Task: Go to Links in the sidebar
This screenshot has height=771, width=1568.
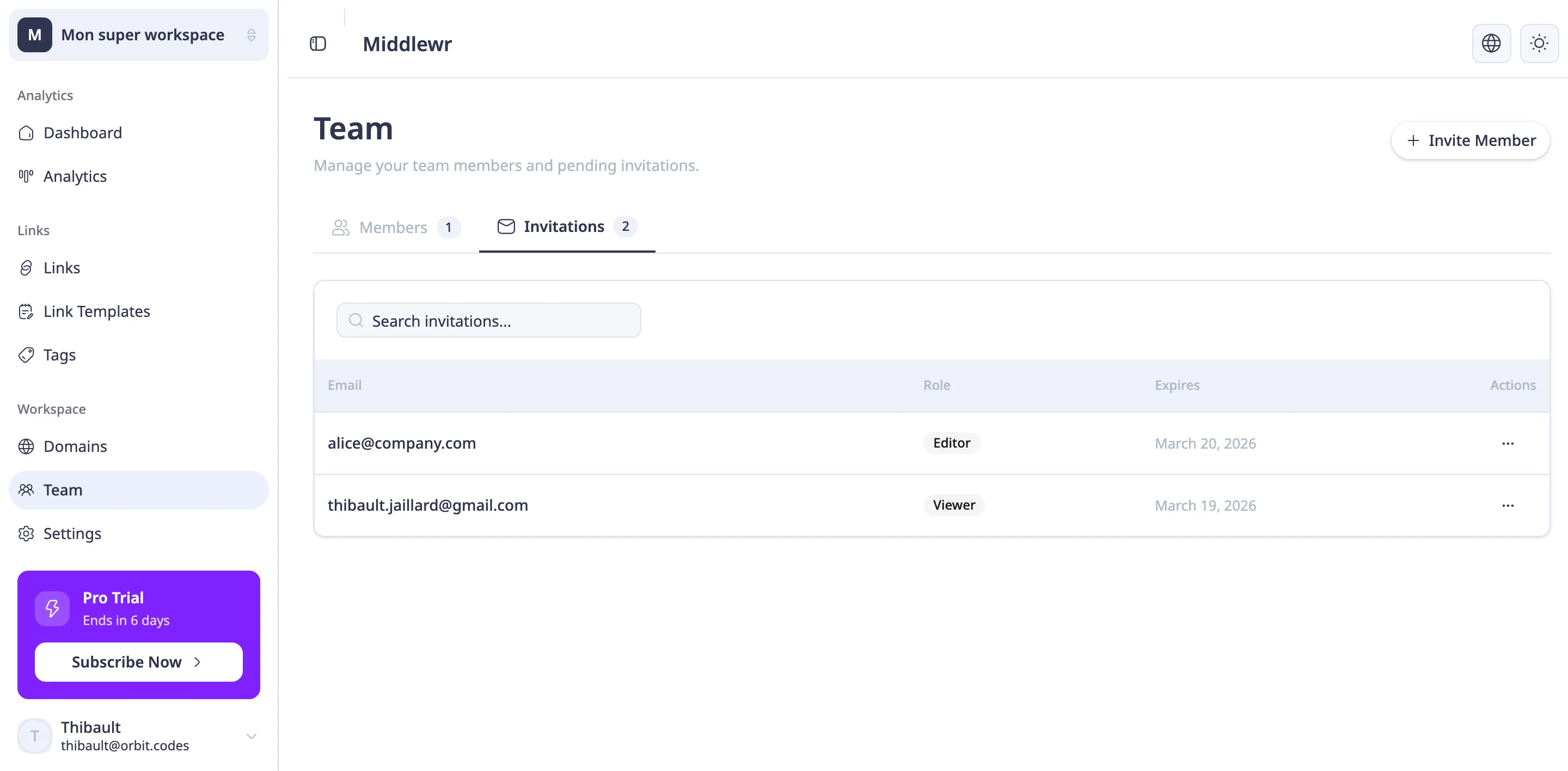Action: pos(138,268)
